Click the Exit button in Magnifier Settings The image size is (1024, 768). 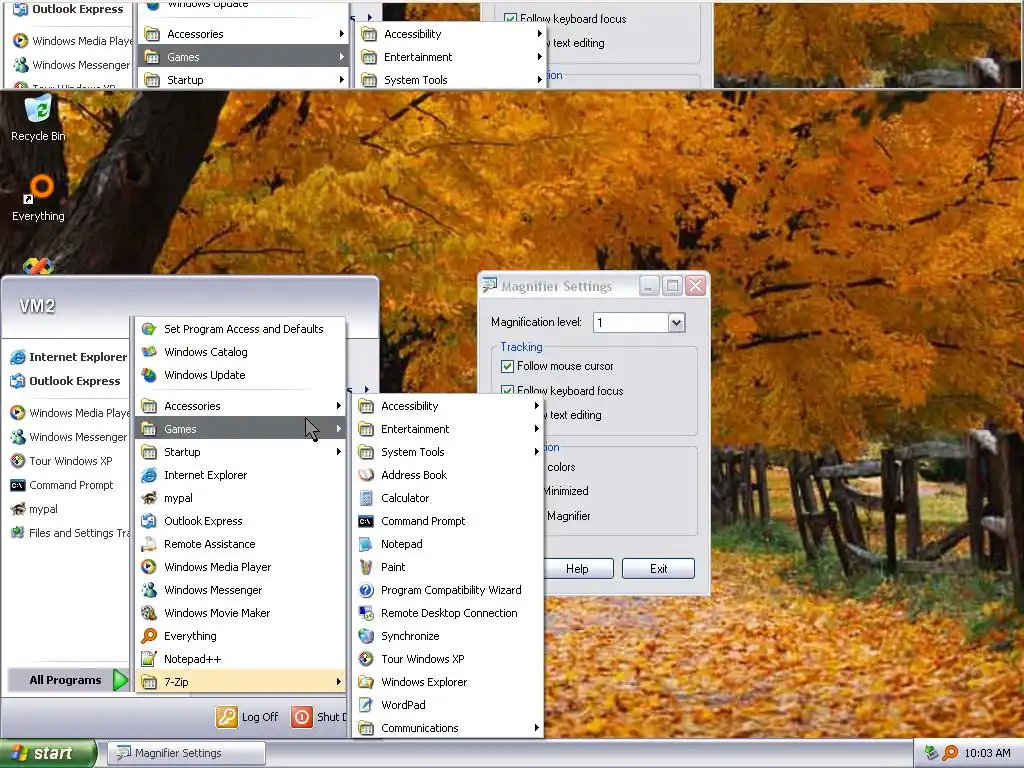[658, 569]
